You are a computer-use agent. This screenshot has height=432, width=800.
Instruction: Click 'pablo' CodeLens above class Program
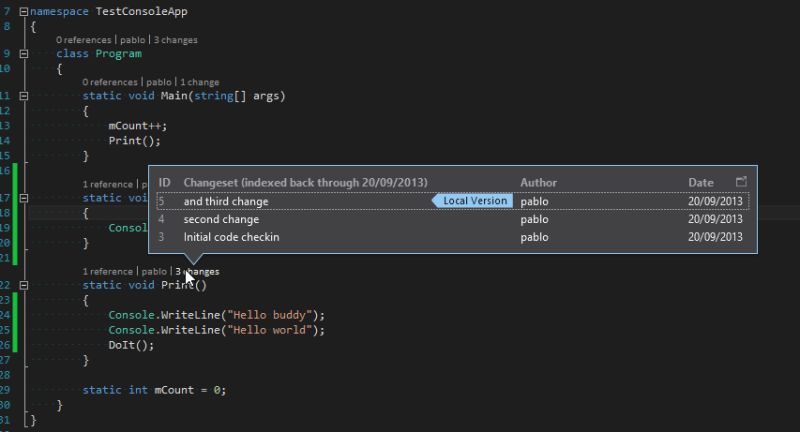coord(133,40)
